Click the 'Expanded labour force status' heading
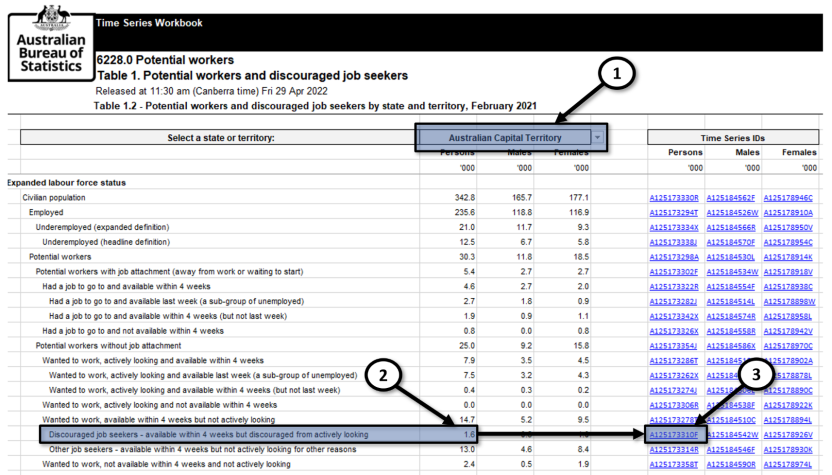Screen dimensions: 832x475 tap(66, 183)
